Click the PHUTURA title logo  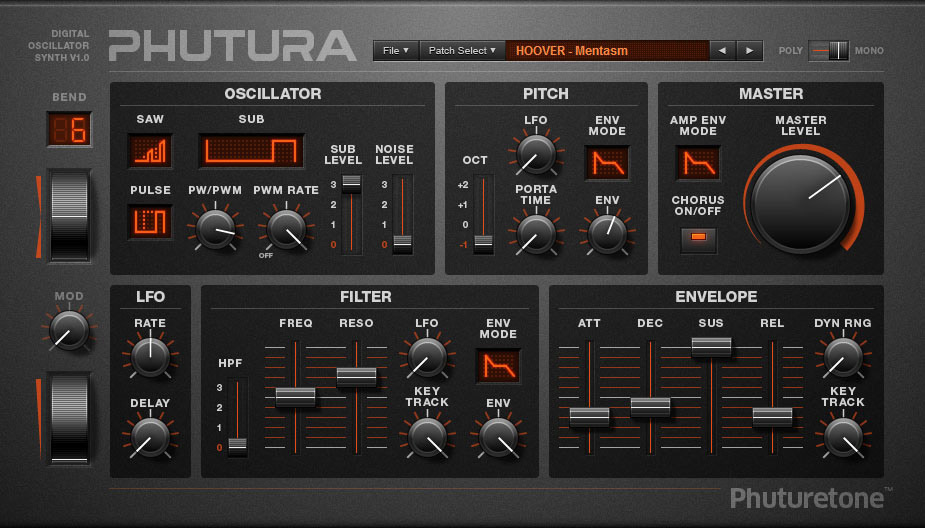click(233, 45)
